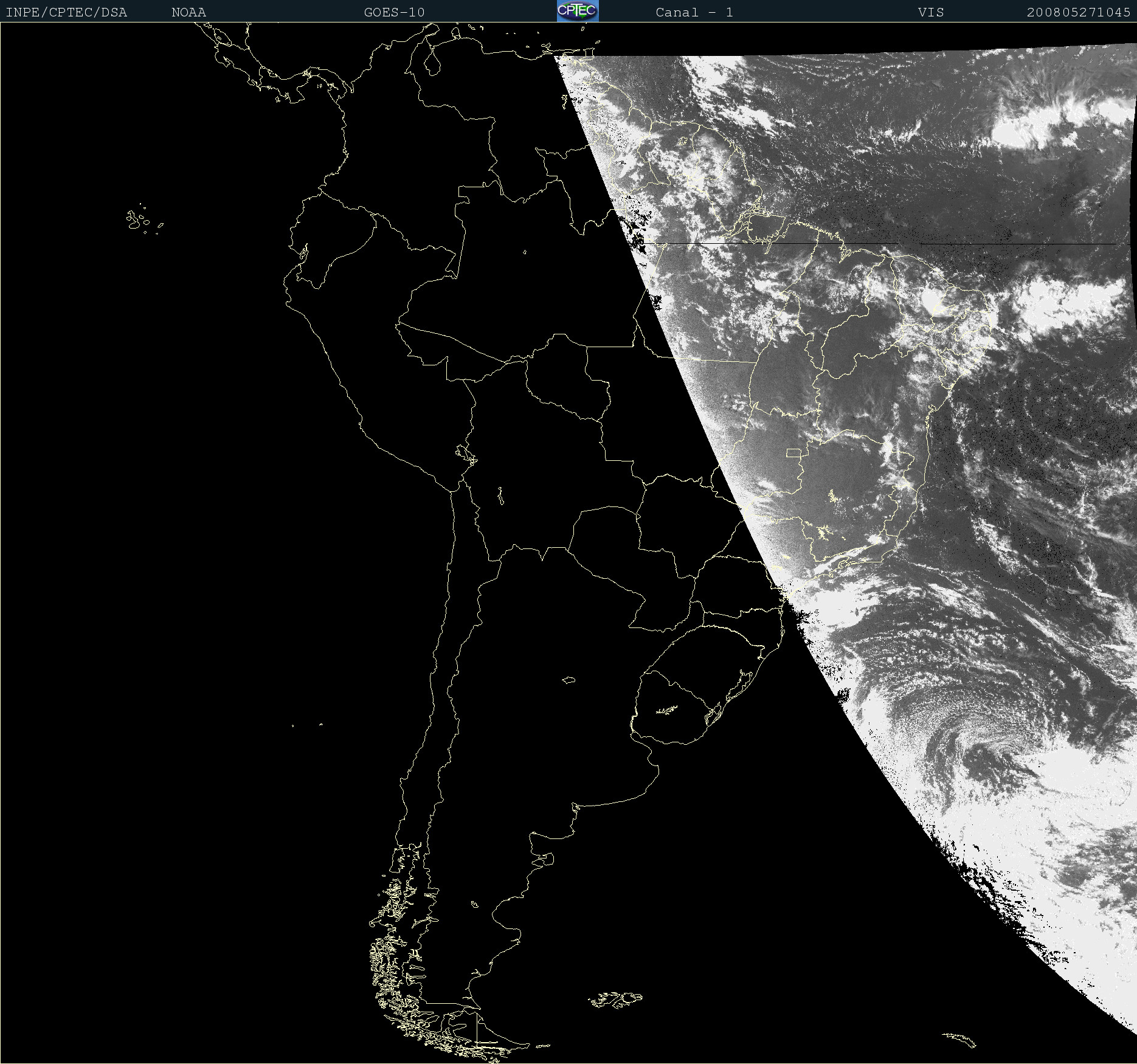
Task: Click the VIS label in header
Action: tap(931, 12)
